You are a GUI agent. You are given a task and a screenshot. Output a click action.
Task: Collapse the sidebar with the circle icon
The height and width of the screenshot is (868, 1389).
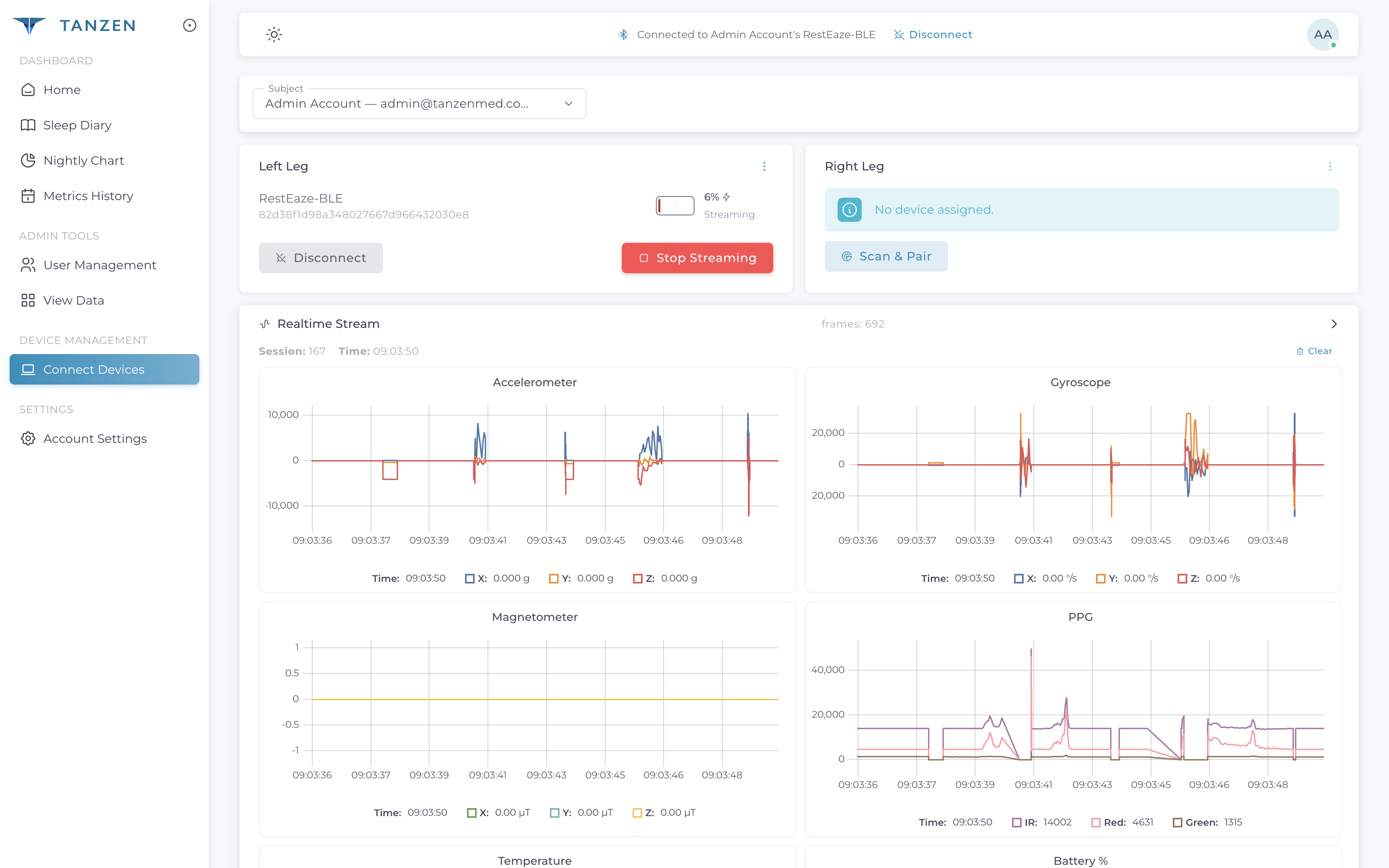pyautogui.click(x=190, y=25)
